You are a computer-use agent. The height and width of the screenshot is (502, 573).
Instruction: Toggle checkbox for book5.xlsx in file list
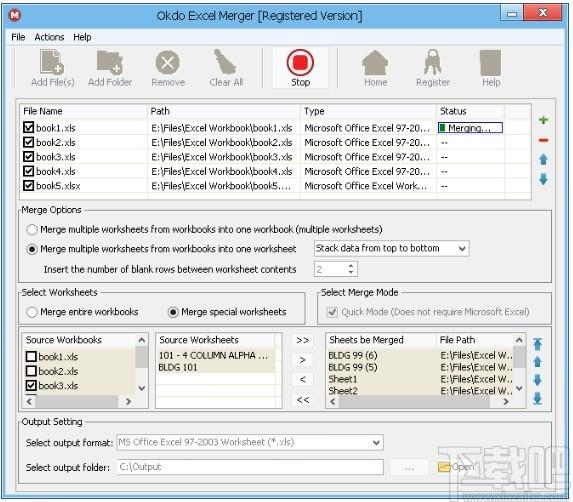(x=28, y=186)
